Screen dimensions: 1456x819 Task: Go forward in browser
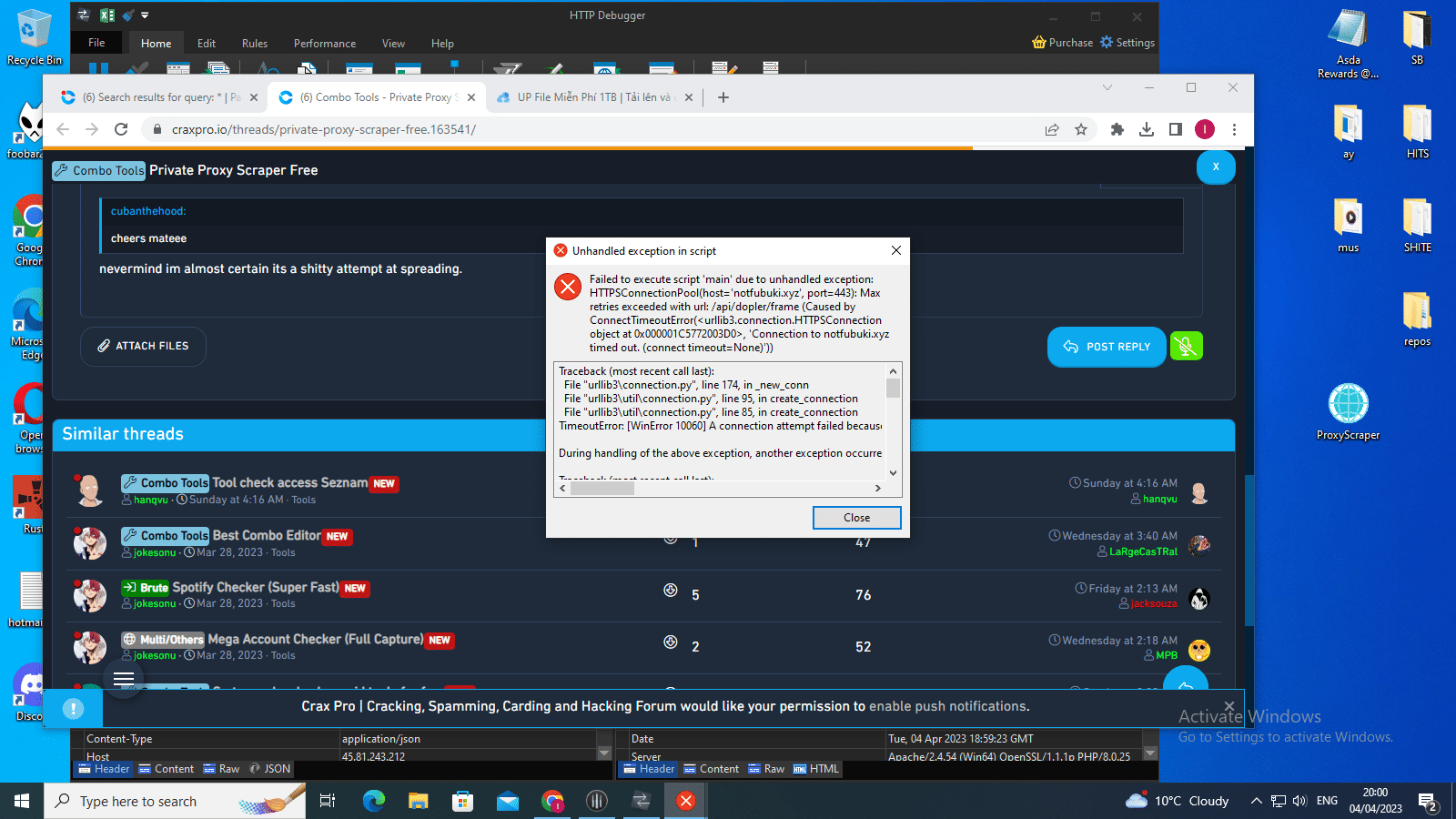pos(92,129)
